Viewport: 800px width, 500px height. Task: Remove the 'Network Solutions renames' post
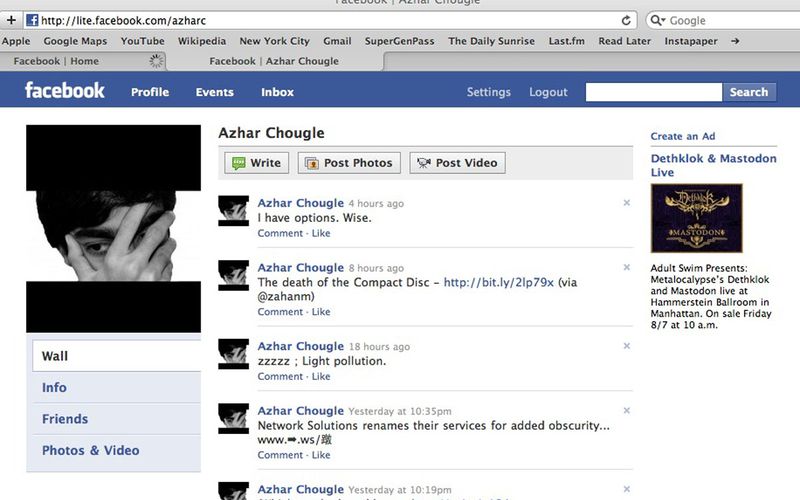click(x=627, y=410)
